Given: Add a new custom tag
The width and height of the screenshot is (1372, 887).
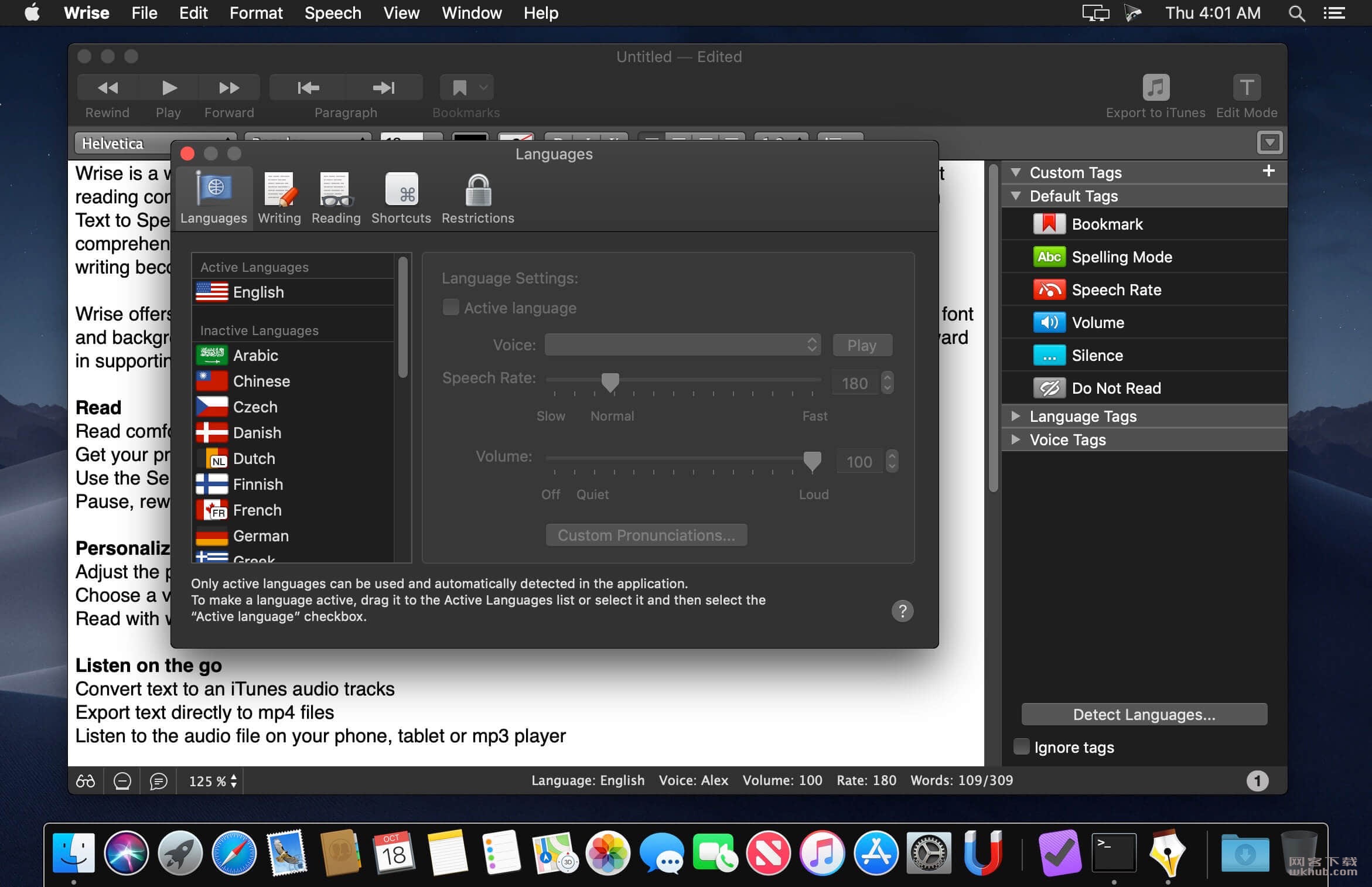Looking at the screenshot, I should (1268, 171).
